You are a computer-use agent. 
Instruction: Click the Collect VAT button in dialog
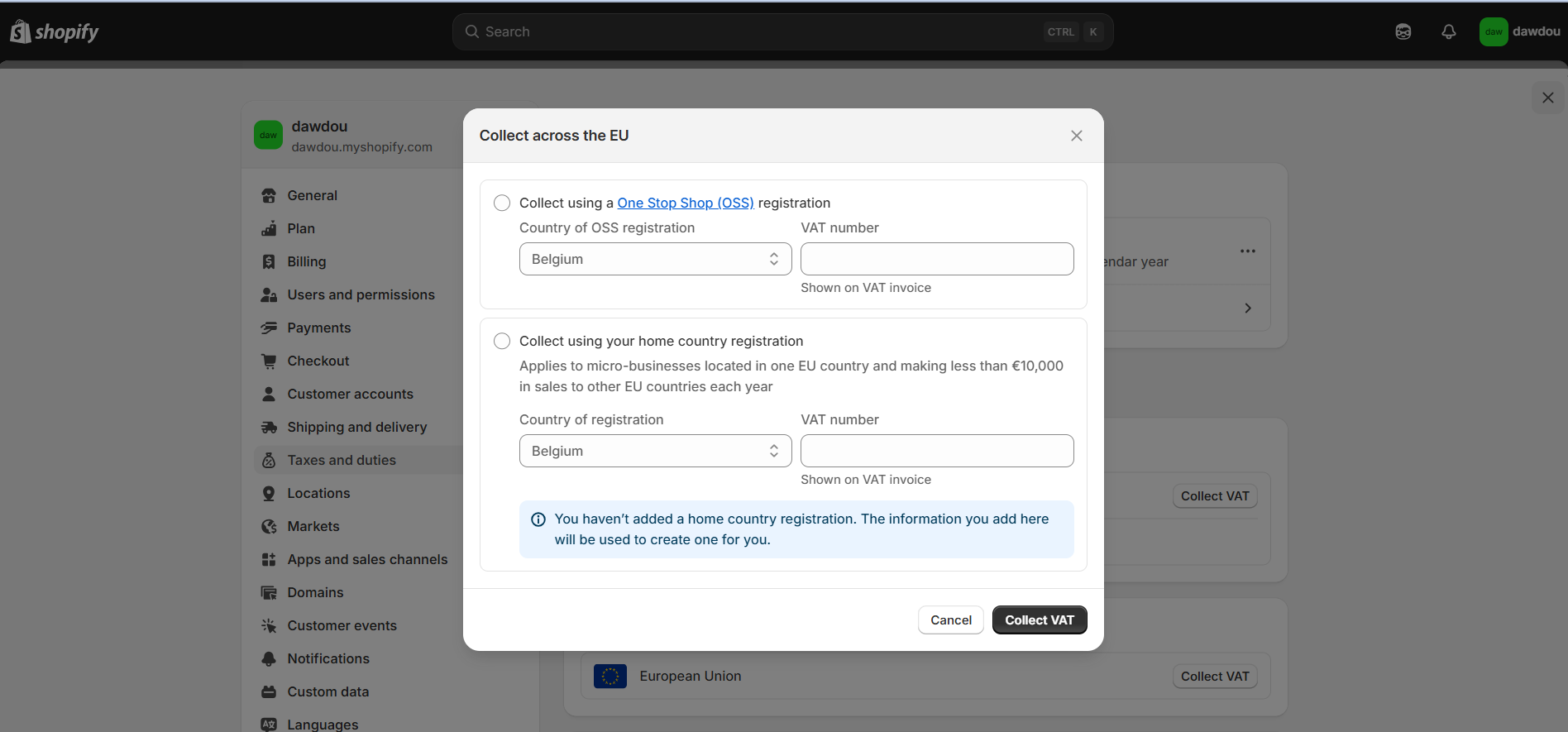1039,620
